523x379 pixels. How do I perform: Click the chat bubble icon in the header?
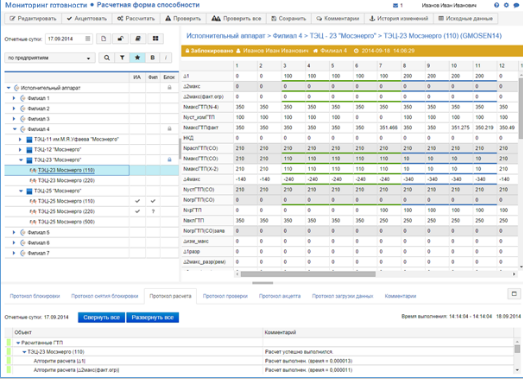[x=516, y=5]
